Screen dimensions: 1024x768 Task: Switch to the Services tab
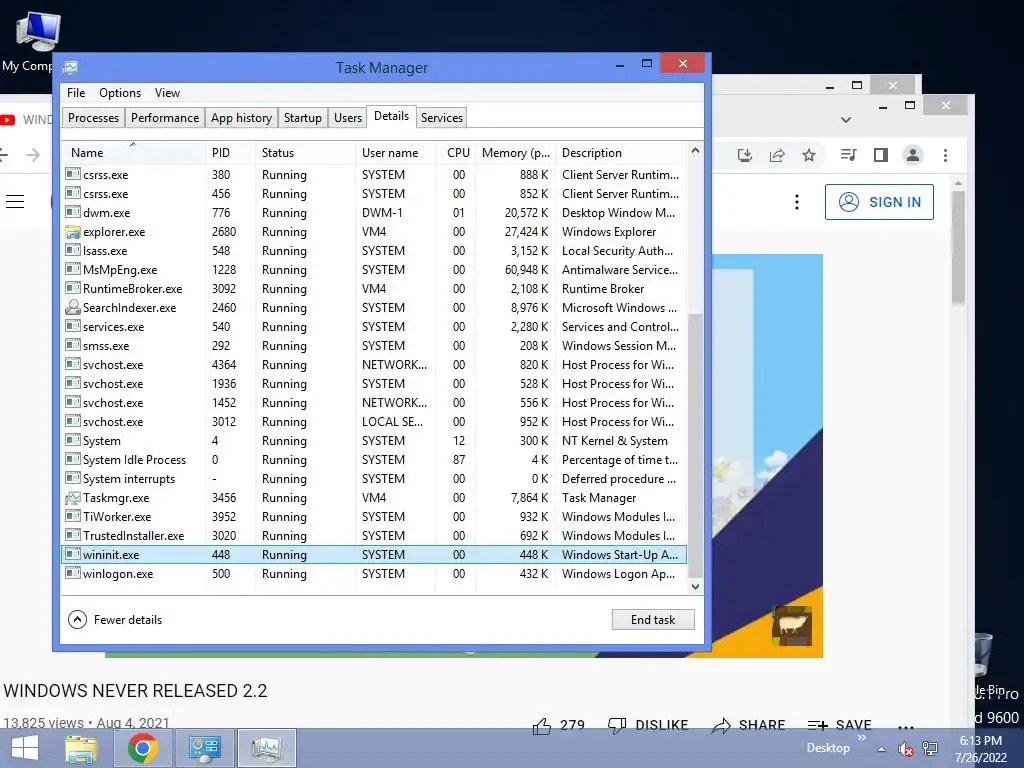point(441,118)
